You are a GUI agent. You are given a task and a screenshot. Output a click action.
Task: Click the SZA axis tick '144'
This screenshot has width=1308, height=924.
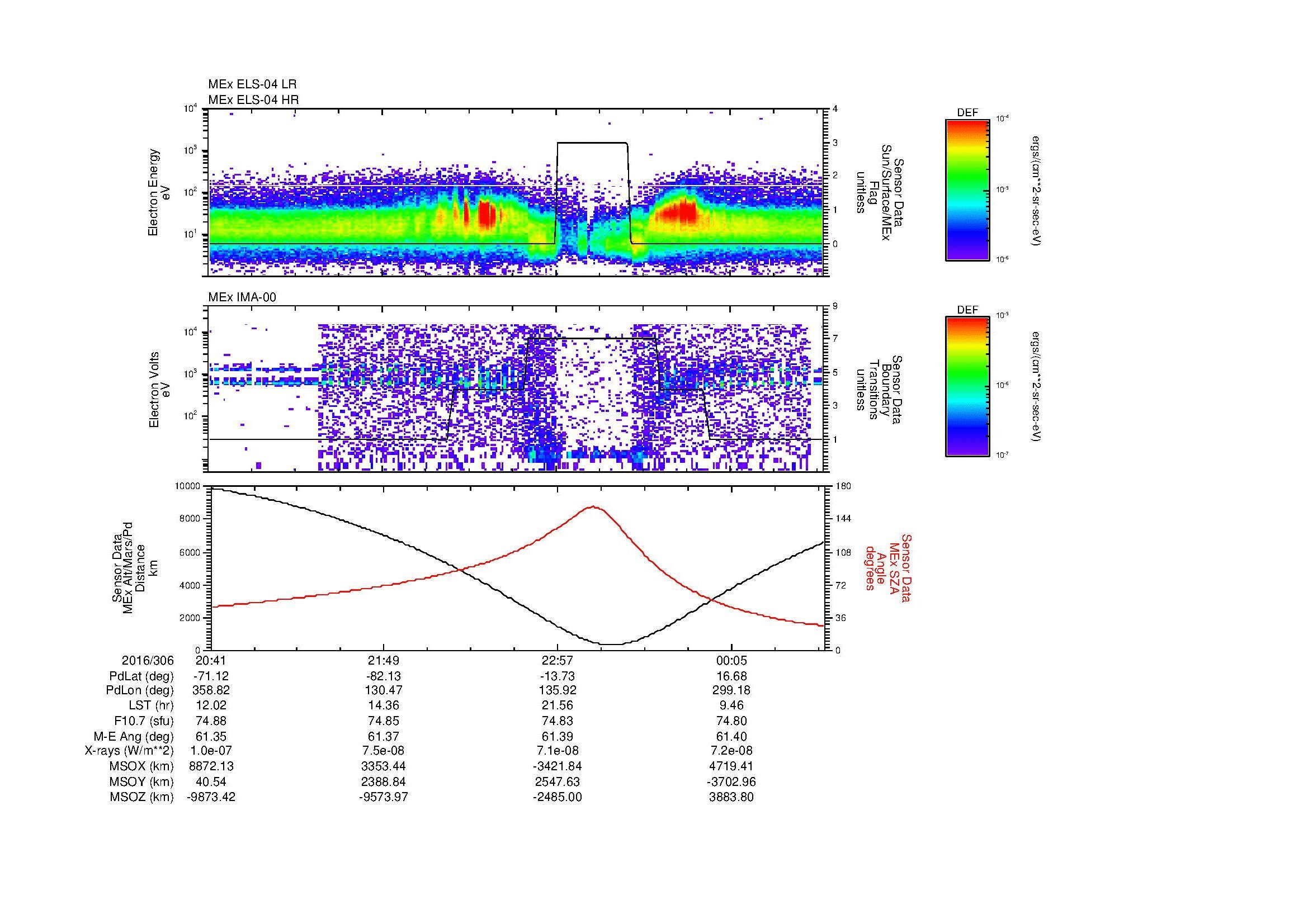click(843, 519)
